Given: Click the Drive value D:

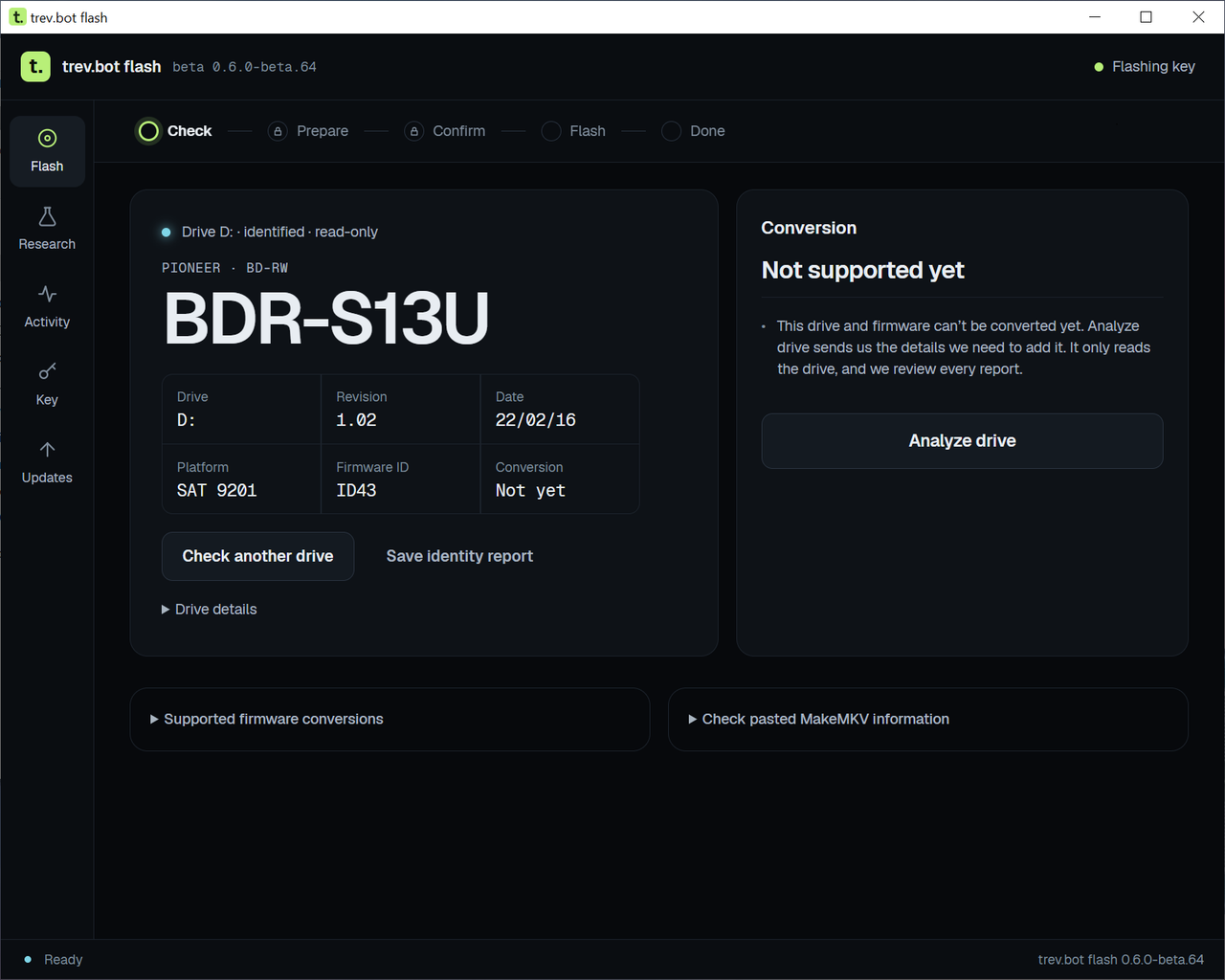Looking at the screenshot, I should [187, 420].
